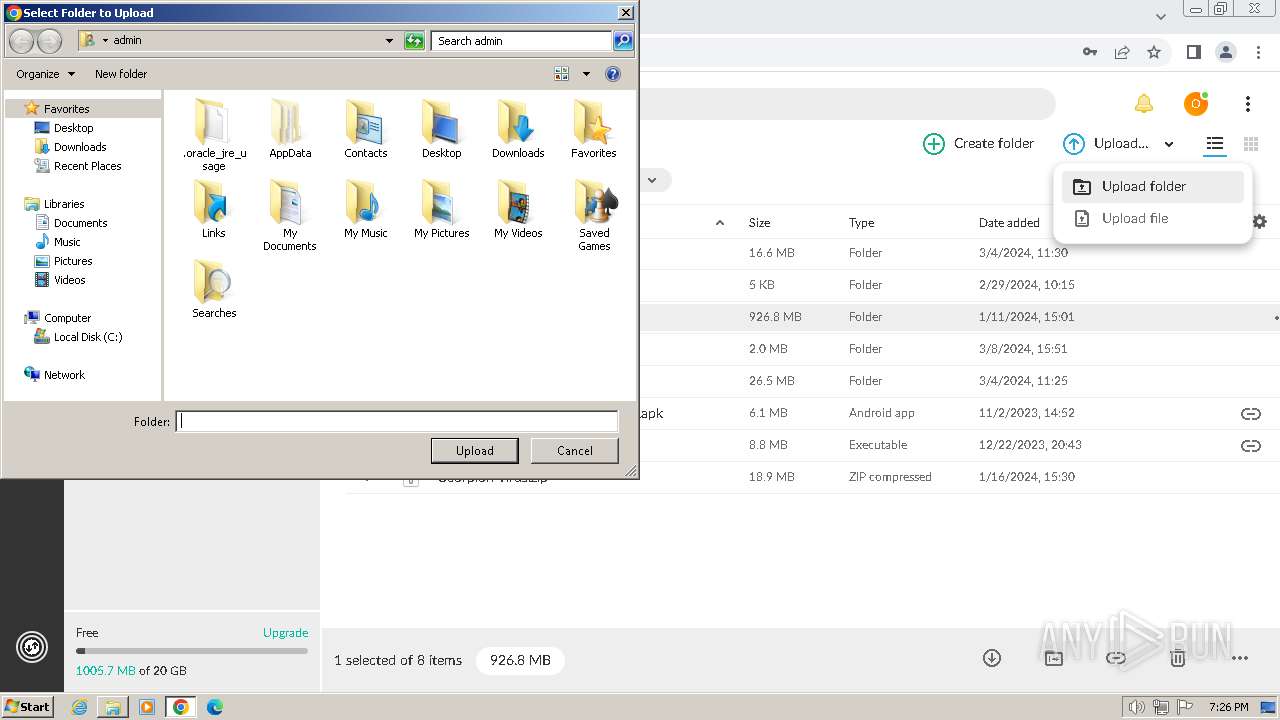Select the Favorites folder in file pane
Viewport: 1280px width, 720px height.
pyautogui.click(x=594, y=129)
